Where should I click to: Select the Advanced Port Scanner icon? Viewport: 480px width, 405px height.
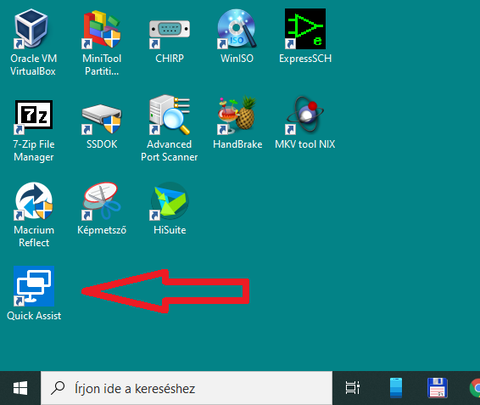pos(169,115)
